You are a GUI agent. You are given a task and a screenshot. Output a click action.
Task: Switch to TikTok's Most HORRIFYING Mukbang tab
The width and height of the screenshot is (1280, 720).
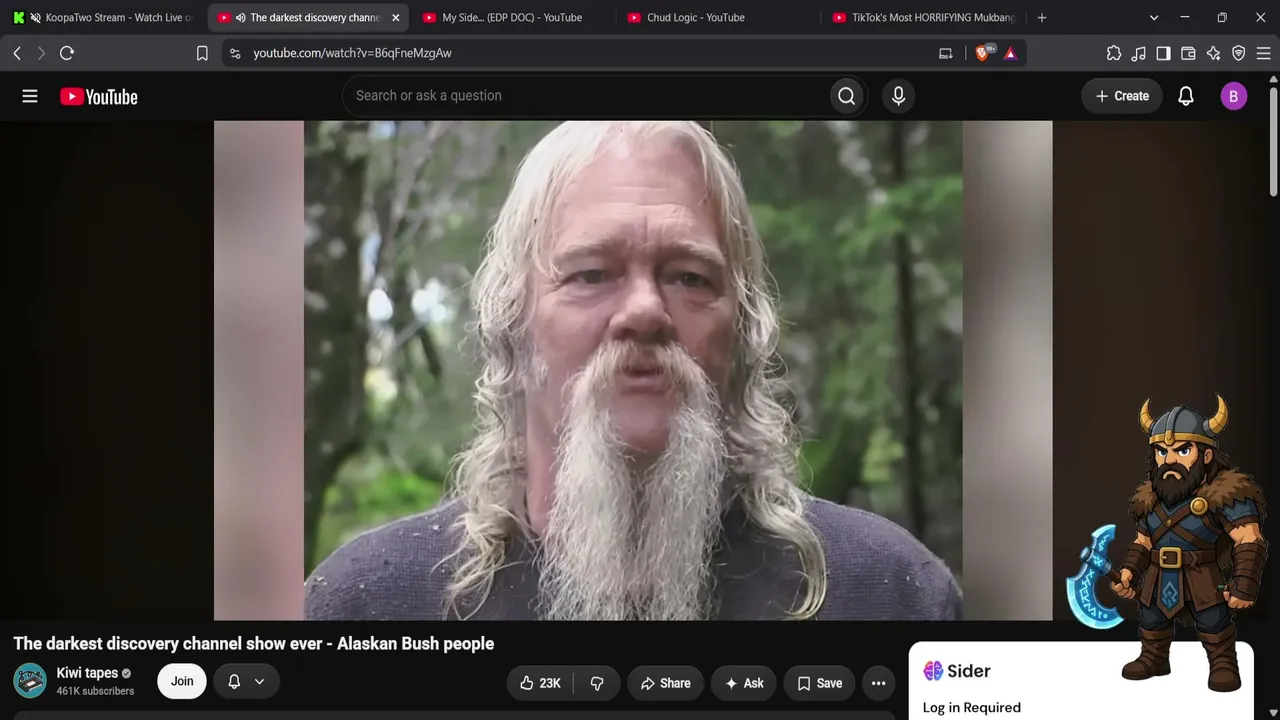click(x=922, y=17)
